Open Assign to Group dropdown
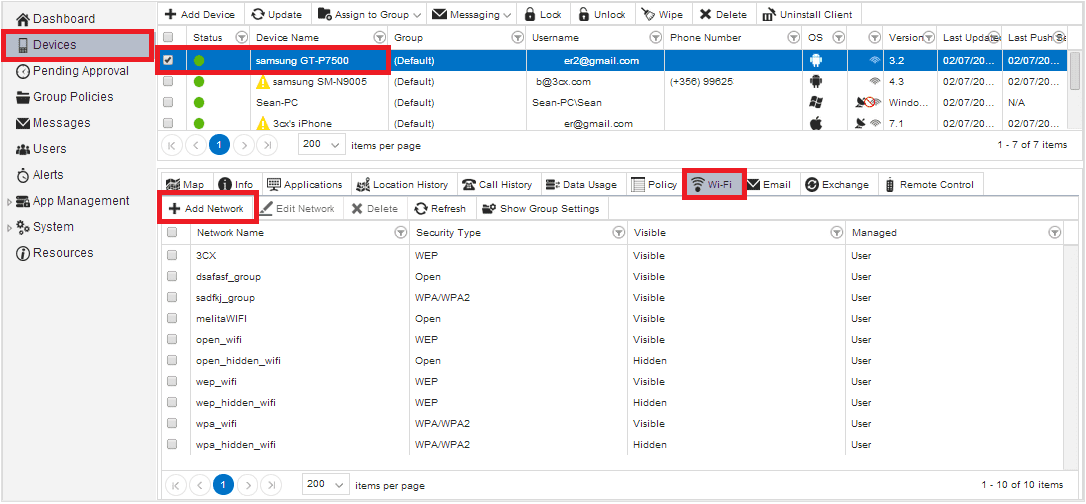The image size is (1086, 504). coord(369,15)
